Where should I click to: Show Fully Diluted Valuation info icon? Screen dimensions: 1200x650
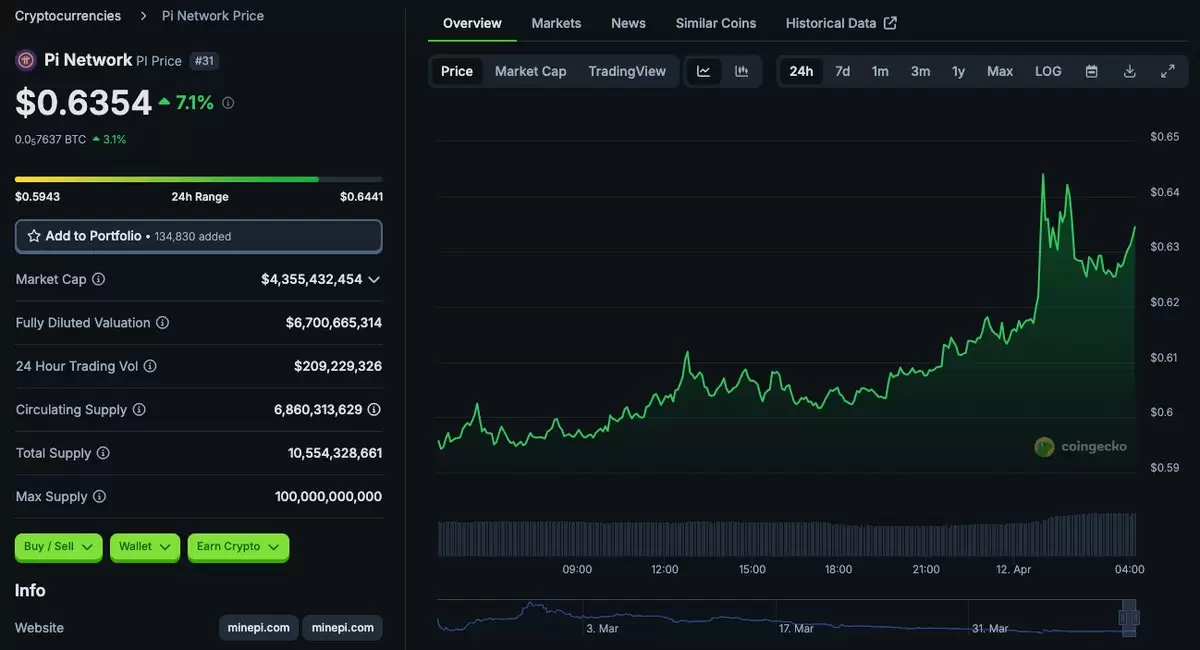(x=163, y=323)
